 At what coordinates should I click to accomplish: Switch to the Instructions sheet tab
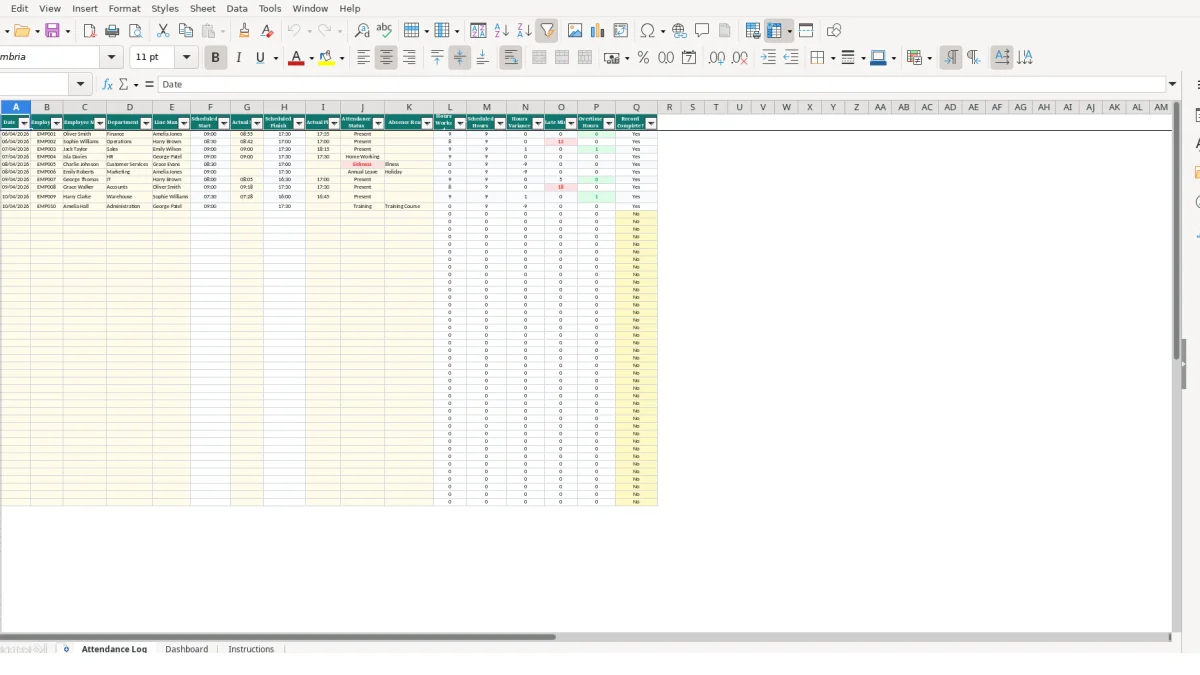[x=251, y=649]
